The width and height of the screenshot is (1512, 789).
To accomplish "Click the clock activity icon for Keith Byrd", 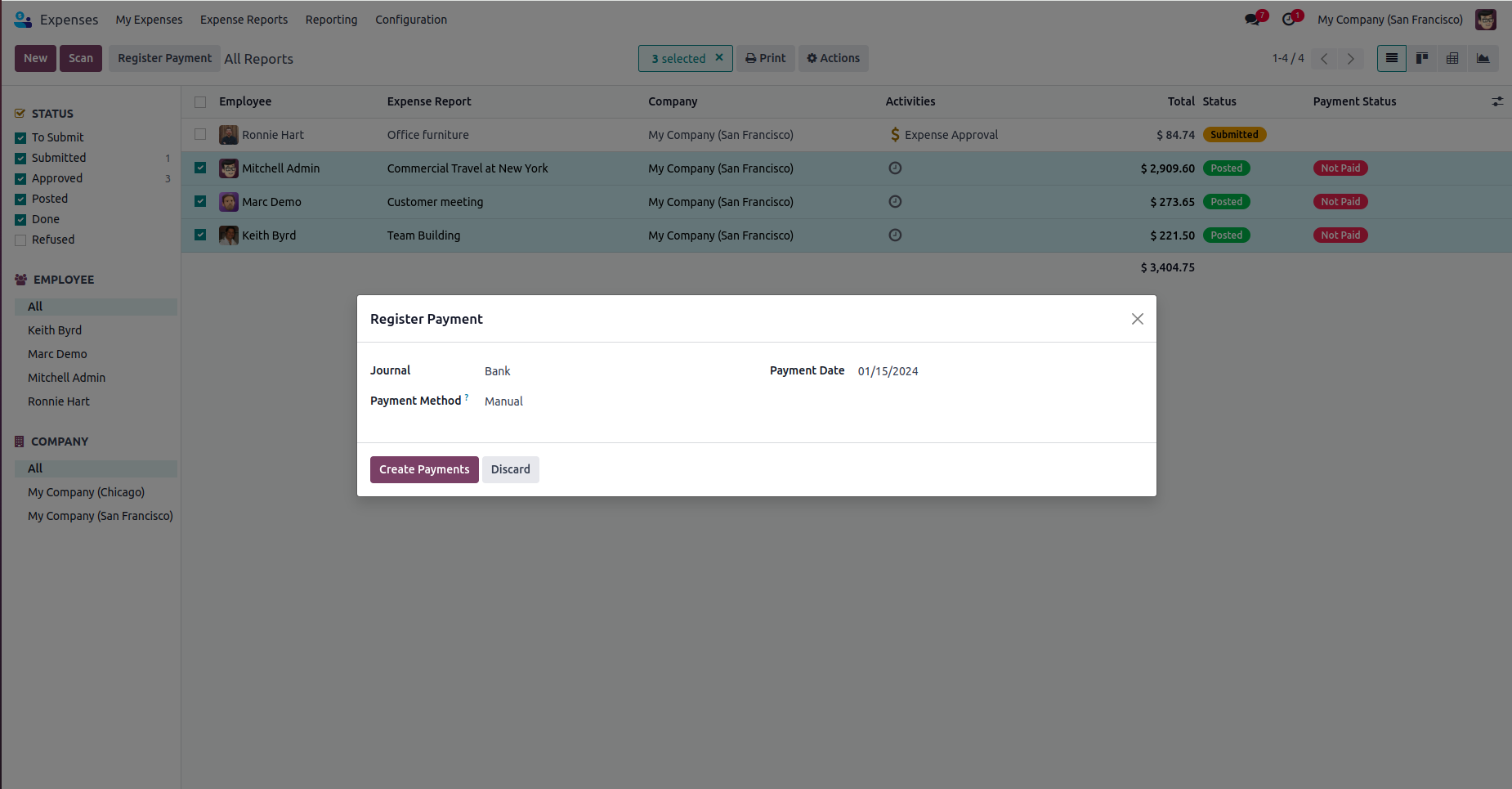I will click(895, 235).
